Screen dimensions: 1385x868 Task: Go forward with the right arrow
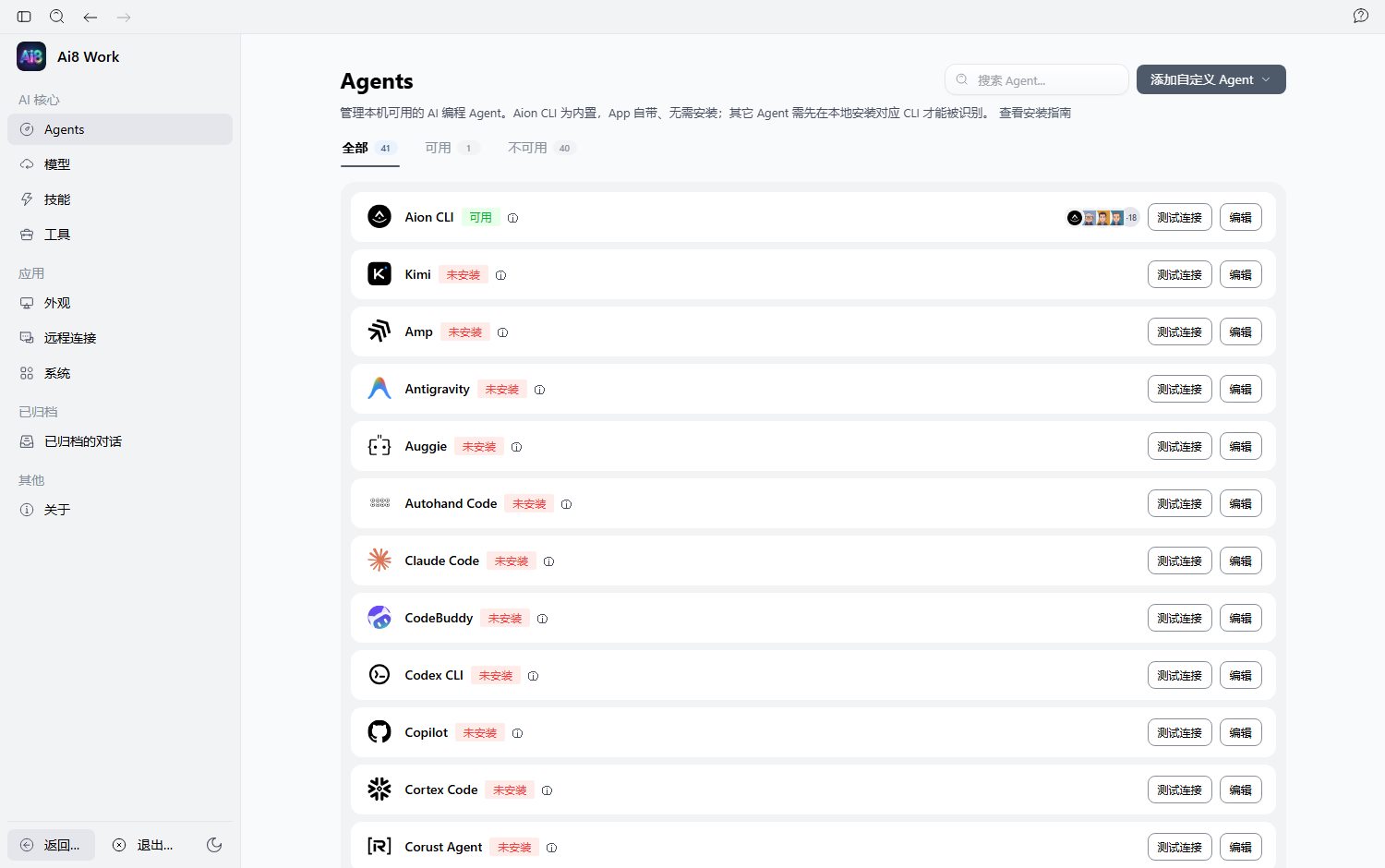[x=124, y=17]
